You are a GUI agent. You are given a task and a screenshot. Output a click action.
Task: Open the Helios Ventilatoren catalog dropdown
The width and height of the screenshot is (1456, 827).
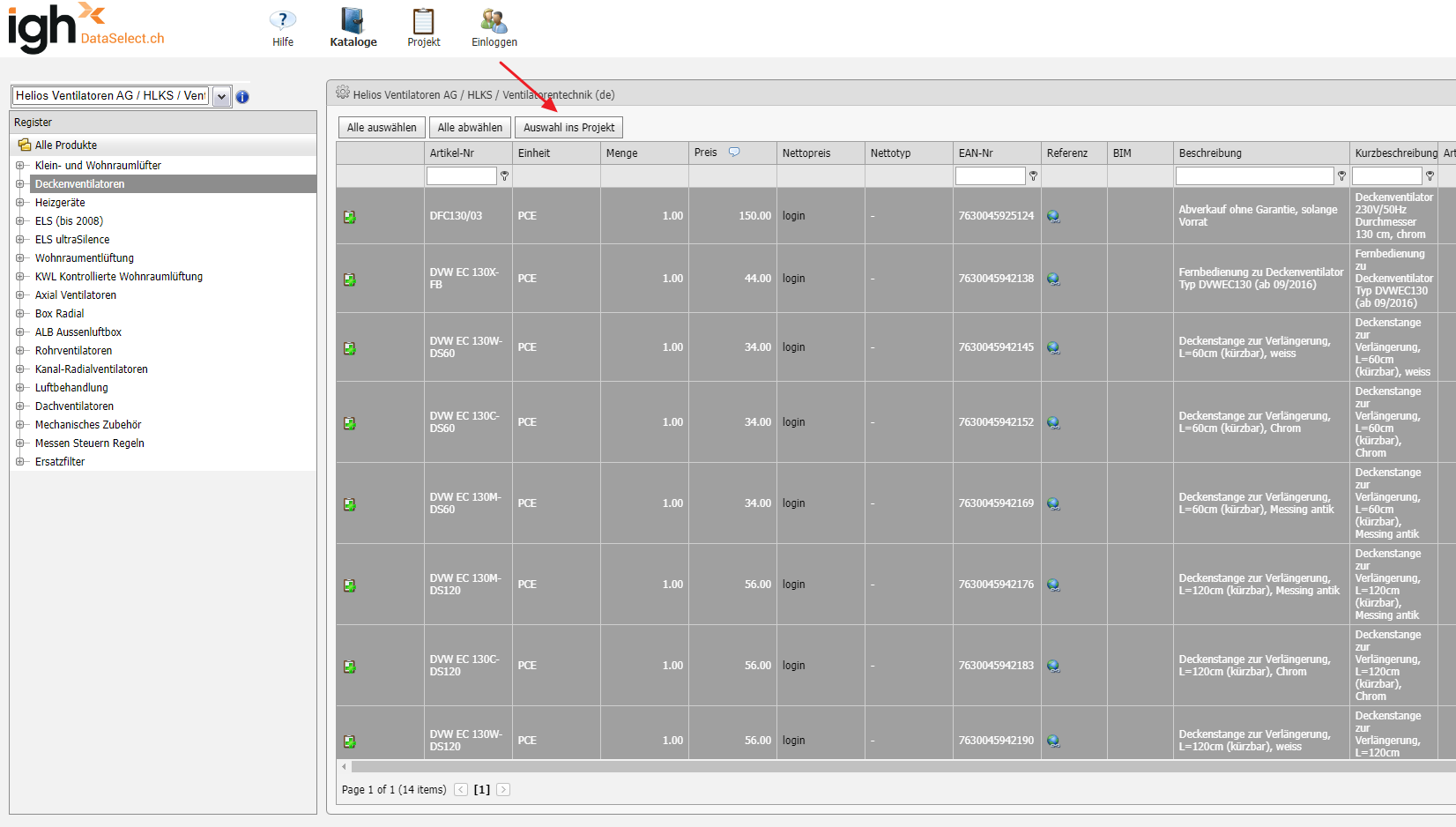coord(222,96)
